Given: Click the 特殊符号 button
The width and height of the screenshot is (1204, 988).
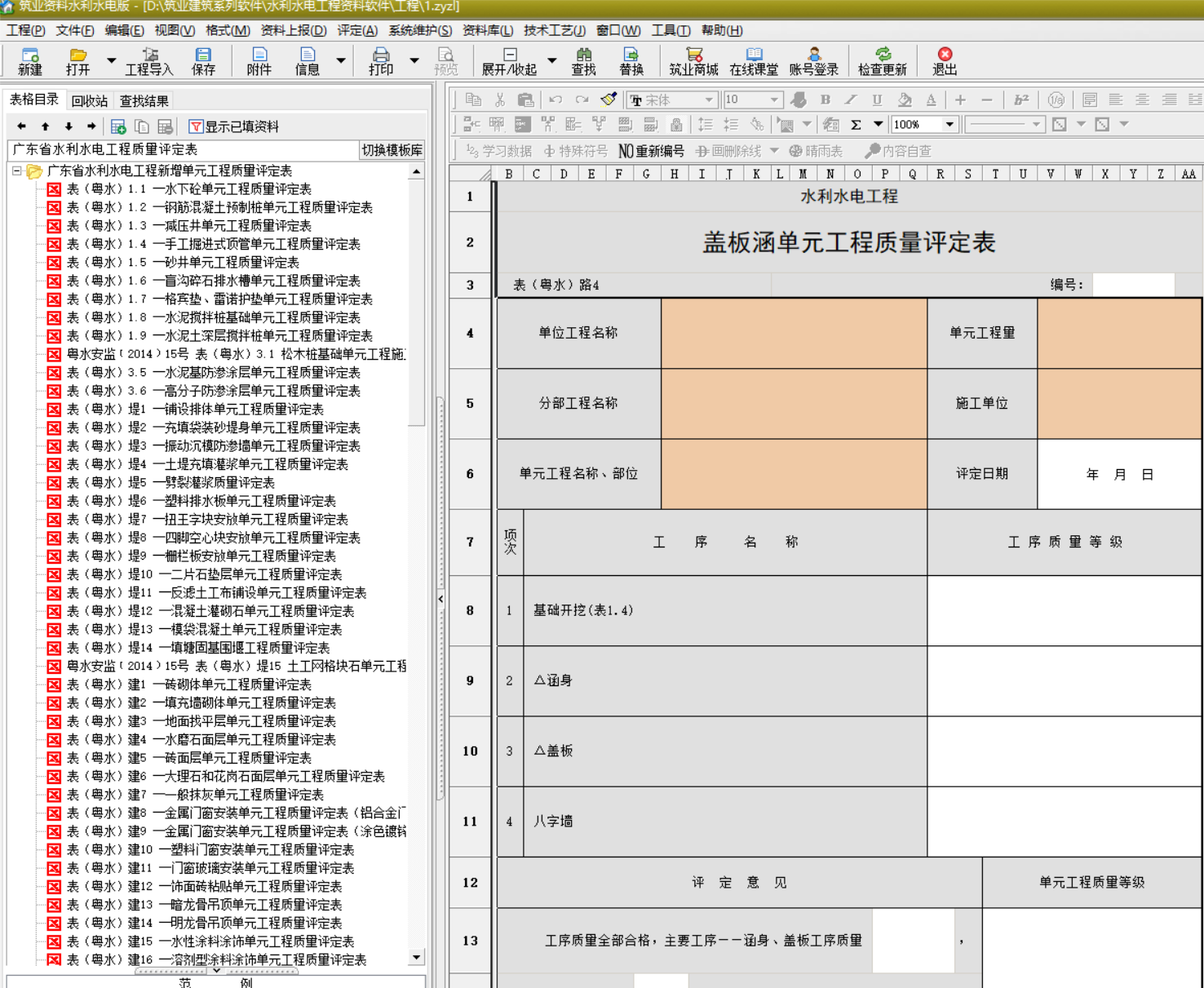Looking at the screenshot, I should click(x=576, y=151).
